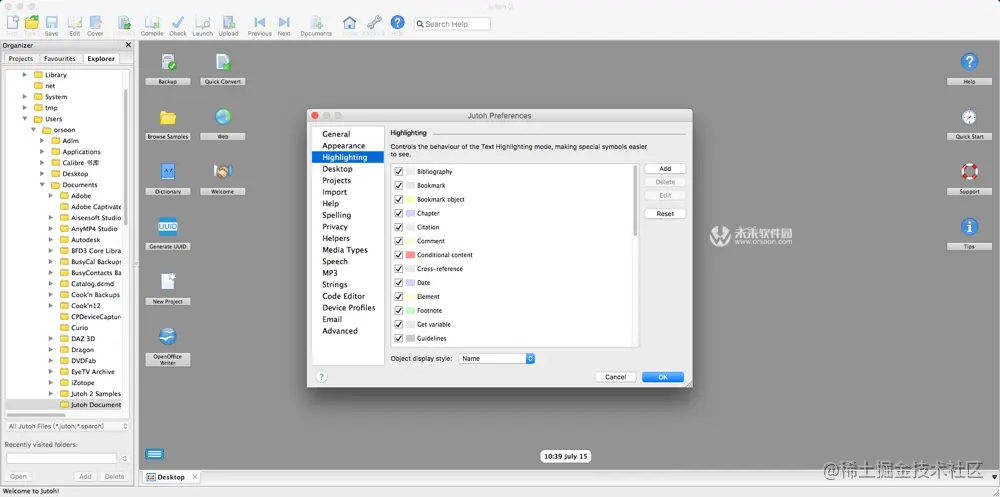Toggle the Bookmark object checkbox

[x=399, y=200]
